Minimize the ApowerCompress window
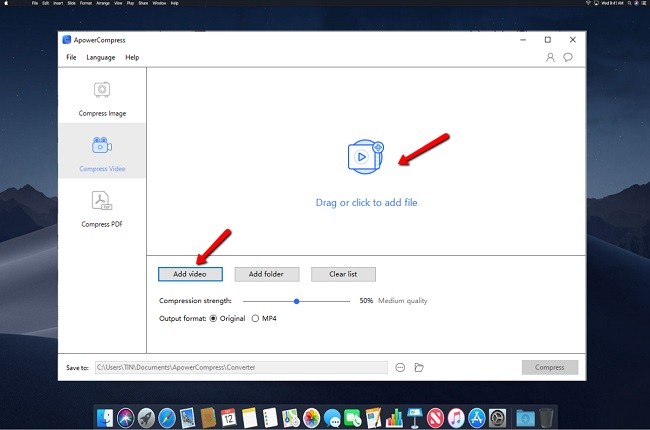The image size is (650, 430). 523,40
